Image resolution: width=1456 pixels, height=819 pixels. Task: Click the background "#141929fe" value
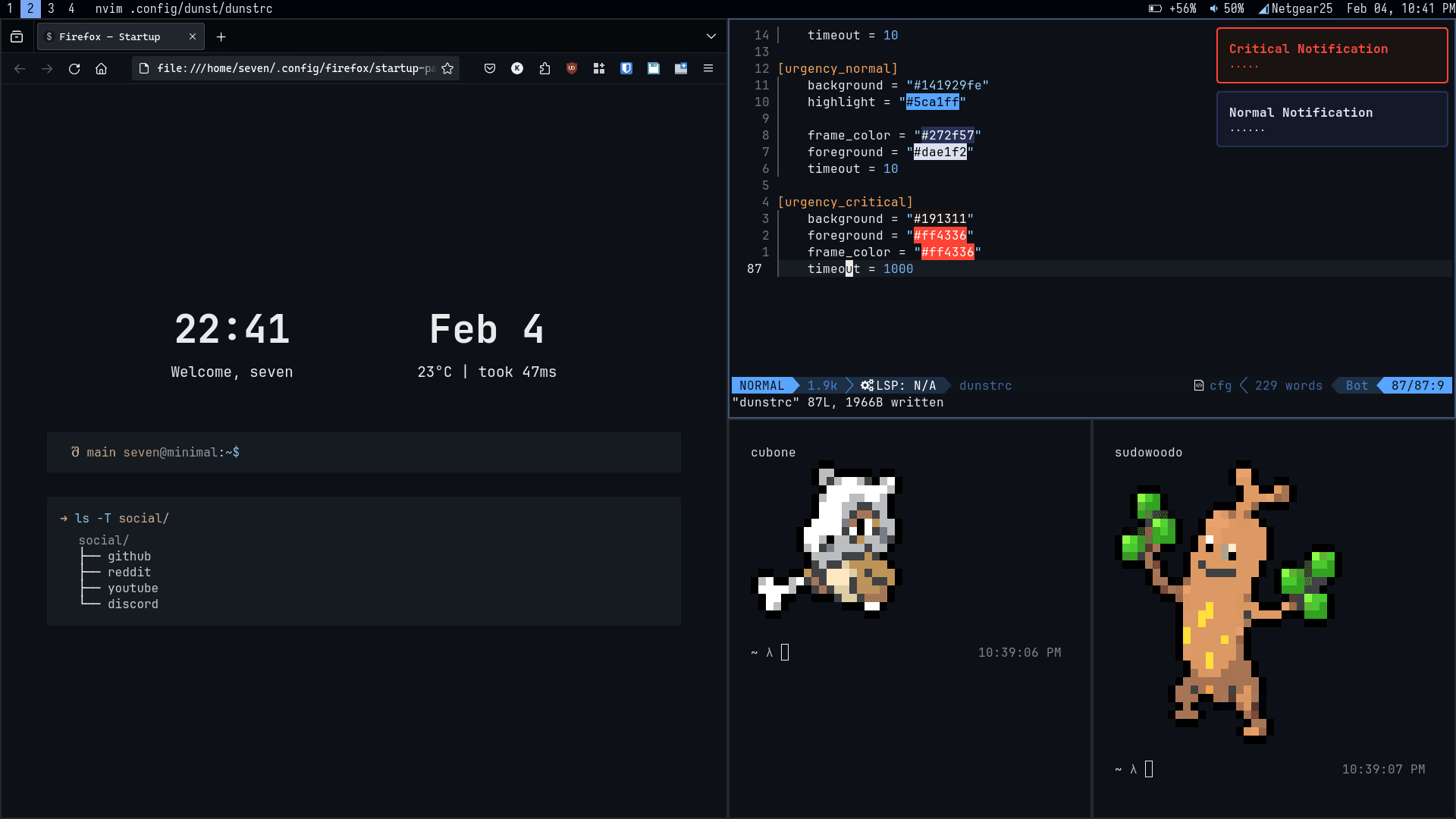coord(948,86)
